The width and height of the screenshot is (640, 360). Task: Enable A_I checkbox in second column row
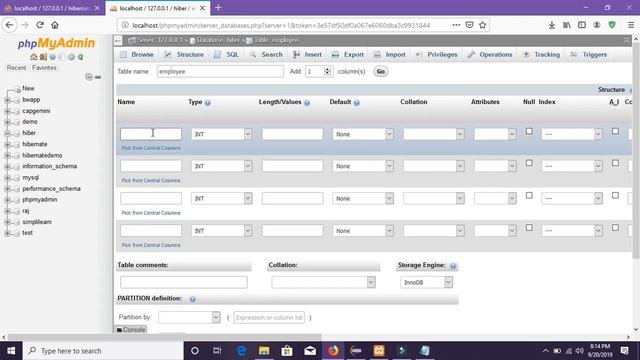point(615,163)
